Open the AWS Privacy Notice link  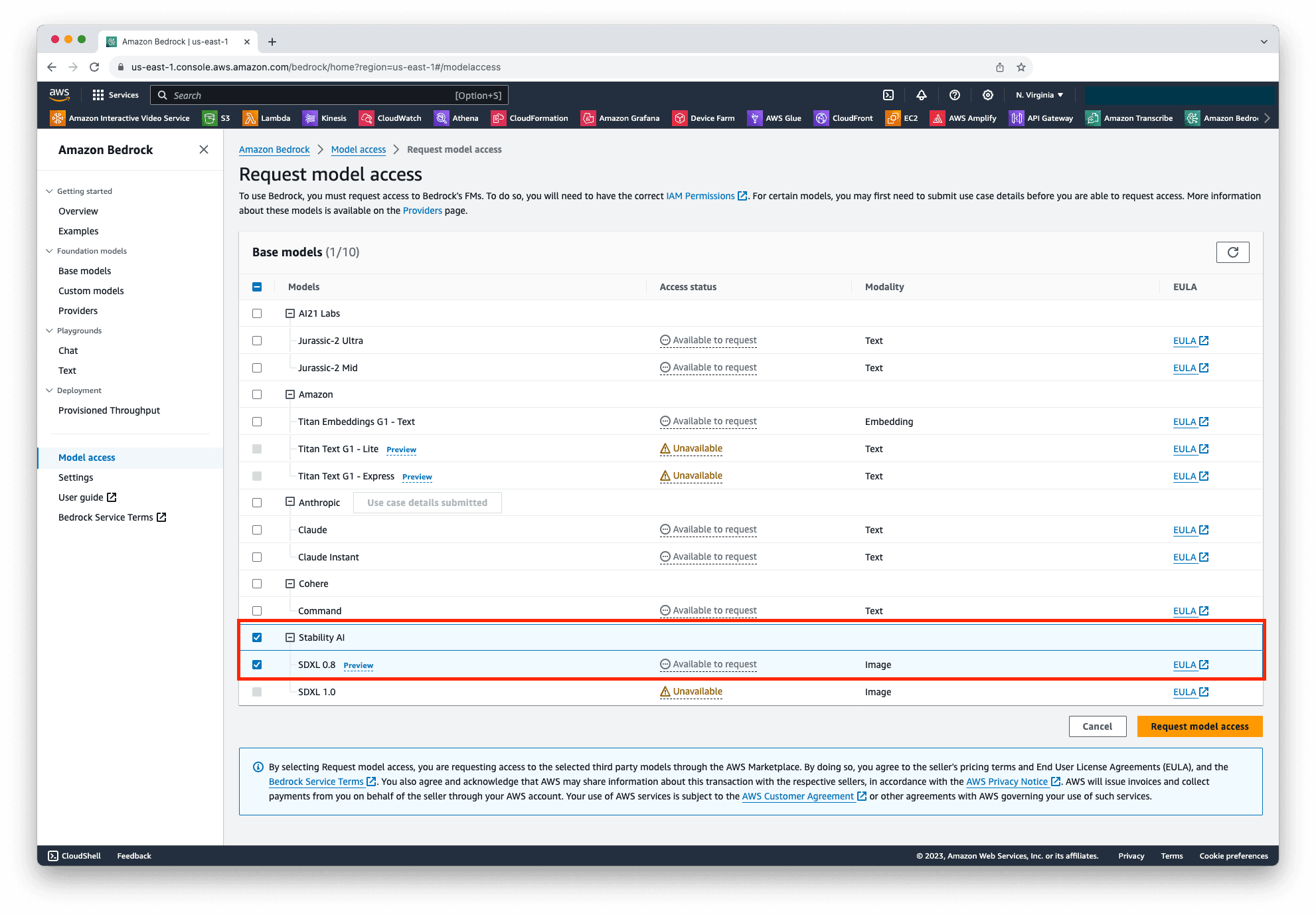1013,782
